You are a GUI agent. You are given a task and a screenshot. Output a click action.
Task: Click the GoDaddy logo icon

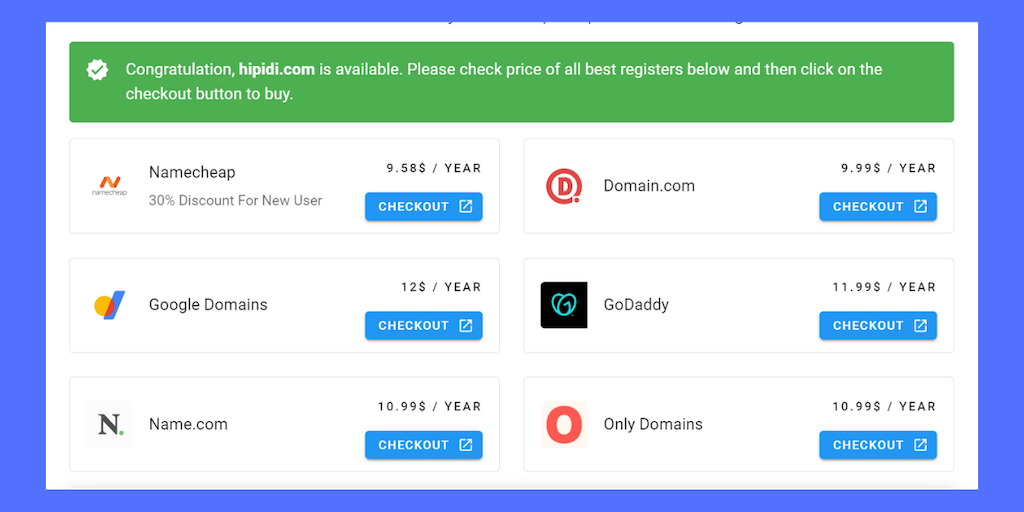[564, 305]
